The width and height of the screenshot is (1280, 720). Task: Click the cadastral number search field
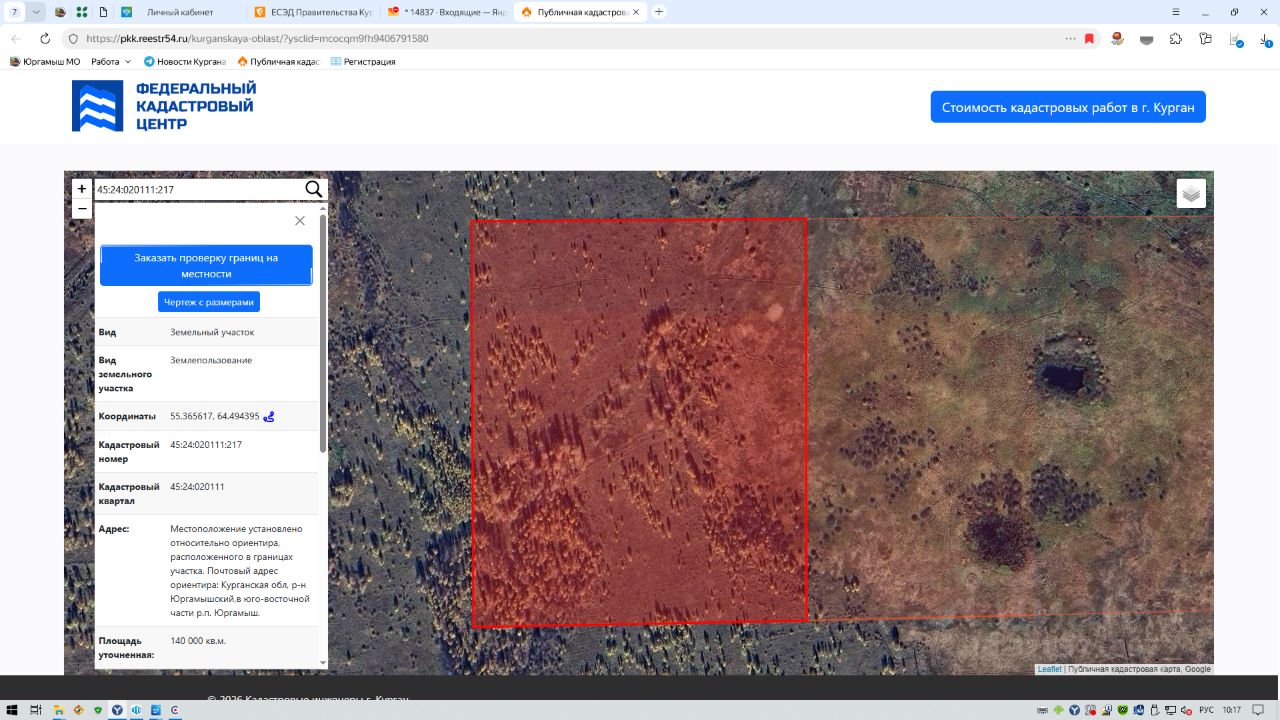click(198, 189)
